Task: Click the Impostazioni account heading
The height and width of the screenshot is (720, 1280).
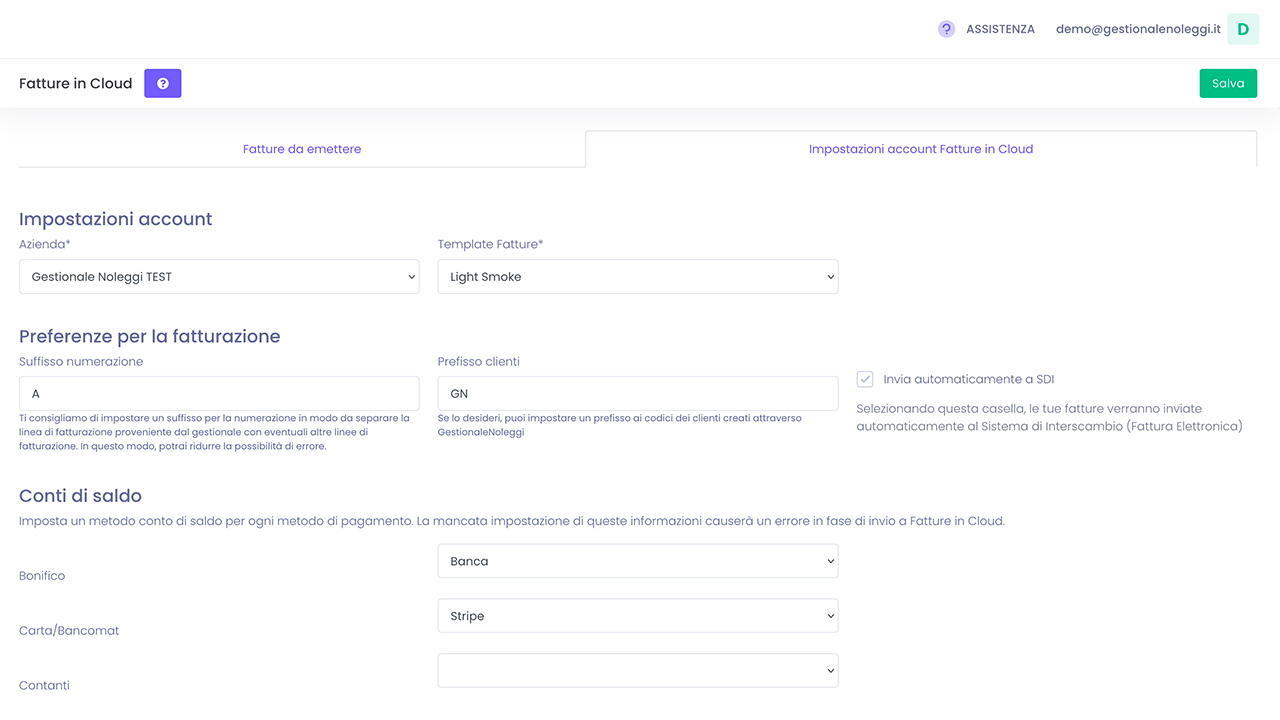Action: coord(116,219)
